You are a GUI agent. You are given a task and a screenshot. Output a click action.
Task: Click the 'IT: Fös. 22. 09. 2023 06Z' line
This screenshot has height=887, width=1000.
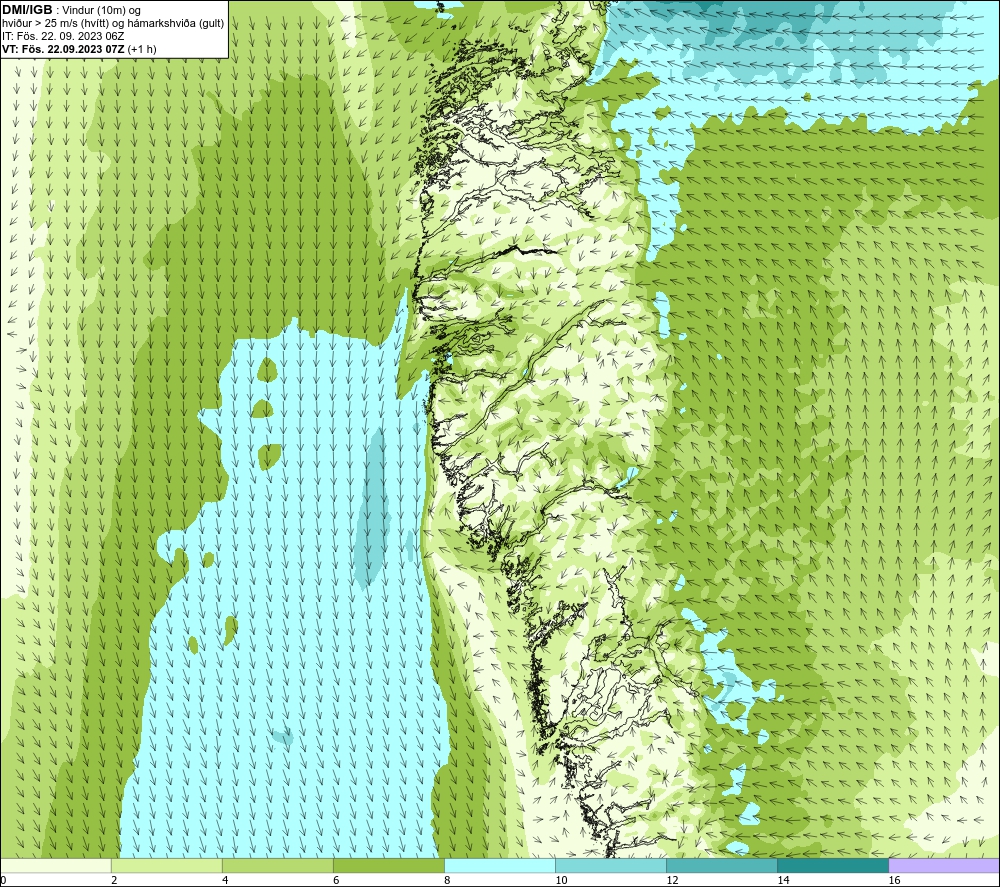63,36
